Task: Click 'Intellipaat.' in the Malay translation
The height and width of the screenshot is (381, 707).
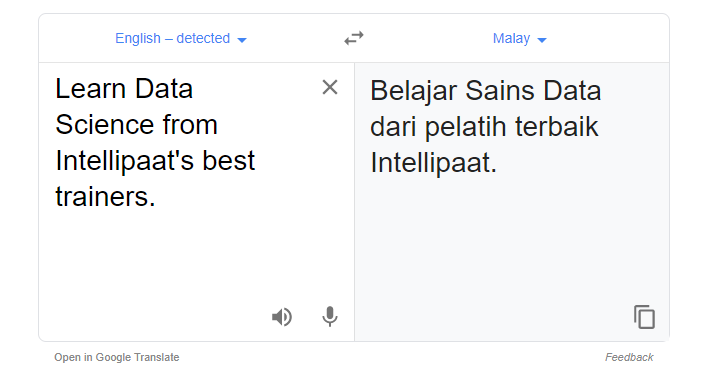Action: pyautogui.click(x=433, y=163)
